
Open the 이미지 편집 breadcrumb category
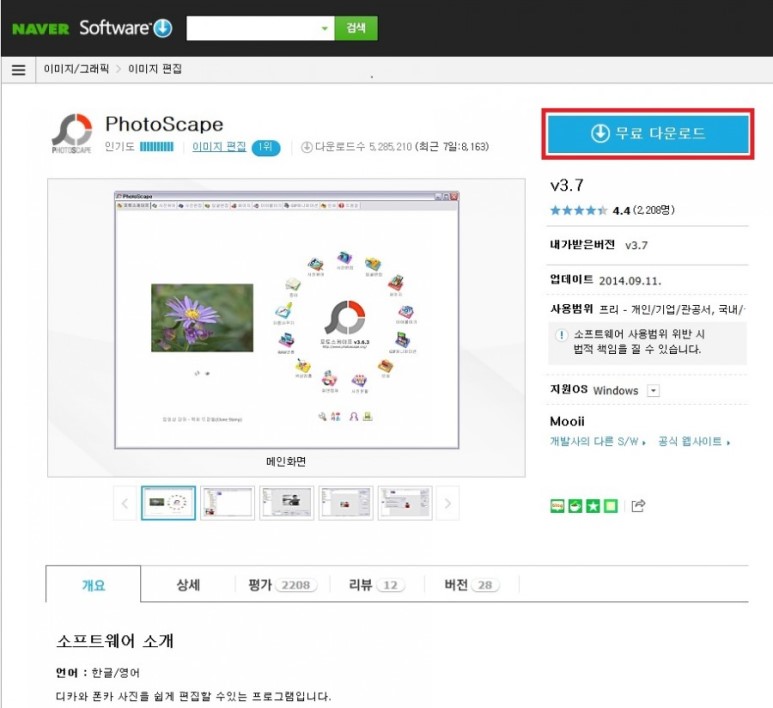click(x=155, y=69)
